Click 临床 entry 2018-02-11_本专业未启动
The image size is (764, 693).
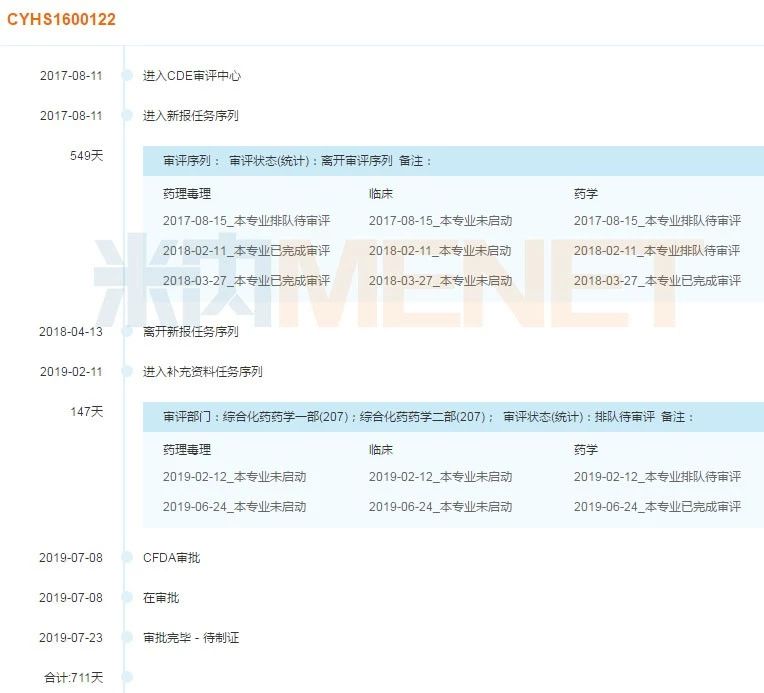[x=440, y=250]
